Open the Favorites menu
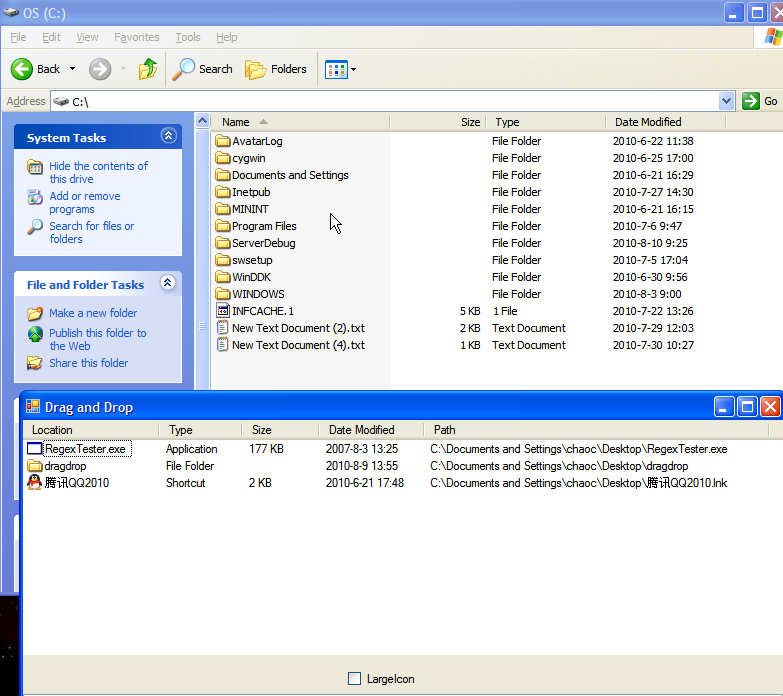 [136, 37]
